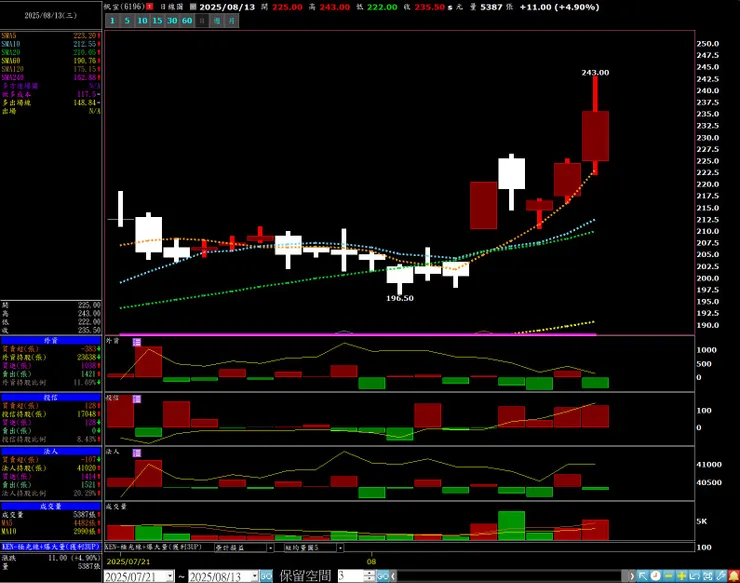The width and height of the screenshot is (740, 583).
Task: Click the KEN indicator label below volume chart
Action: coord(153,547)
